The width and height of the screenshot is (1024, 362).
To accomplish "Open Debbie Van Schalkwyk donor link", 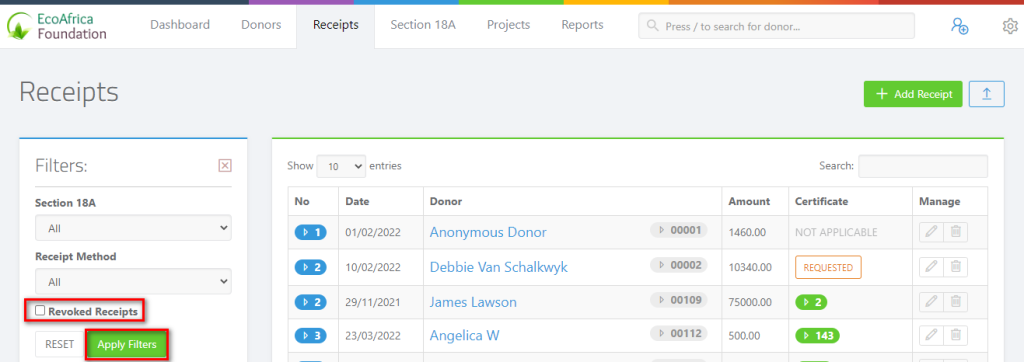I will [498, 267].
